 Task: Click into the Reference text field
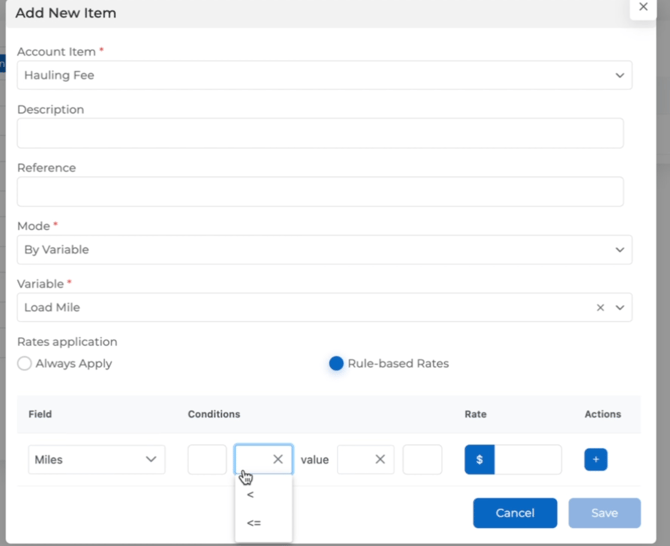tap(320, 192)
